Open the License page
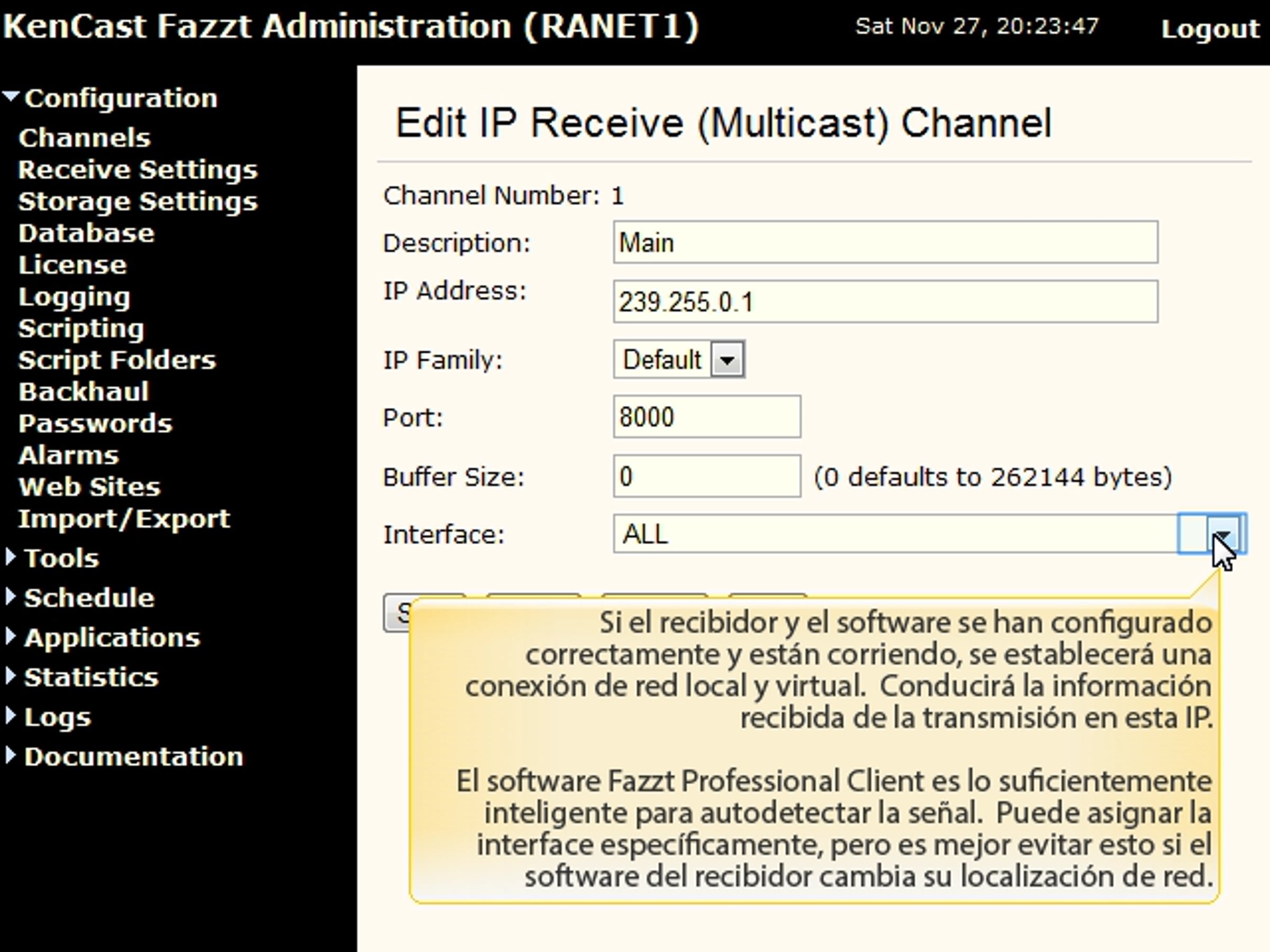 72,264
